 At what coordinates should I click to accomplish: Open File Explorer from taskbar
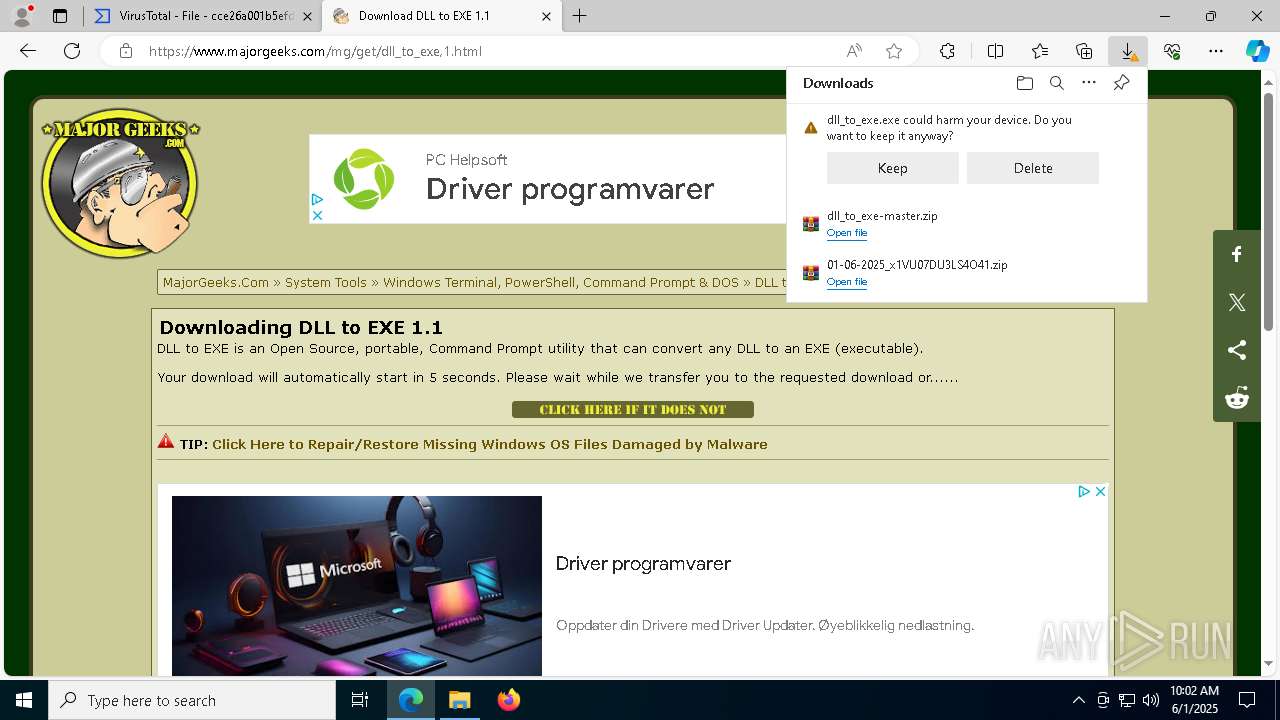click(459, 700)
